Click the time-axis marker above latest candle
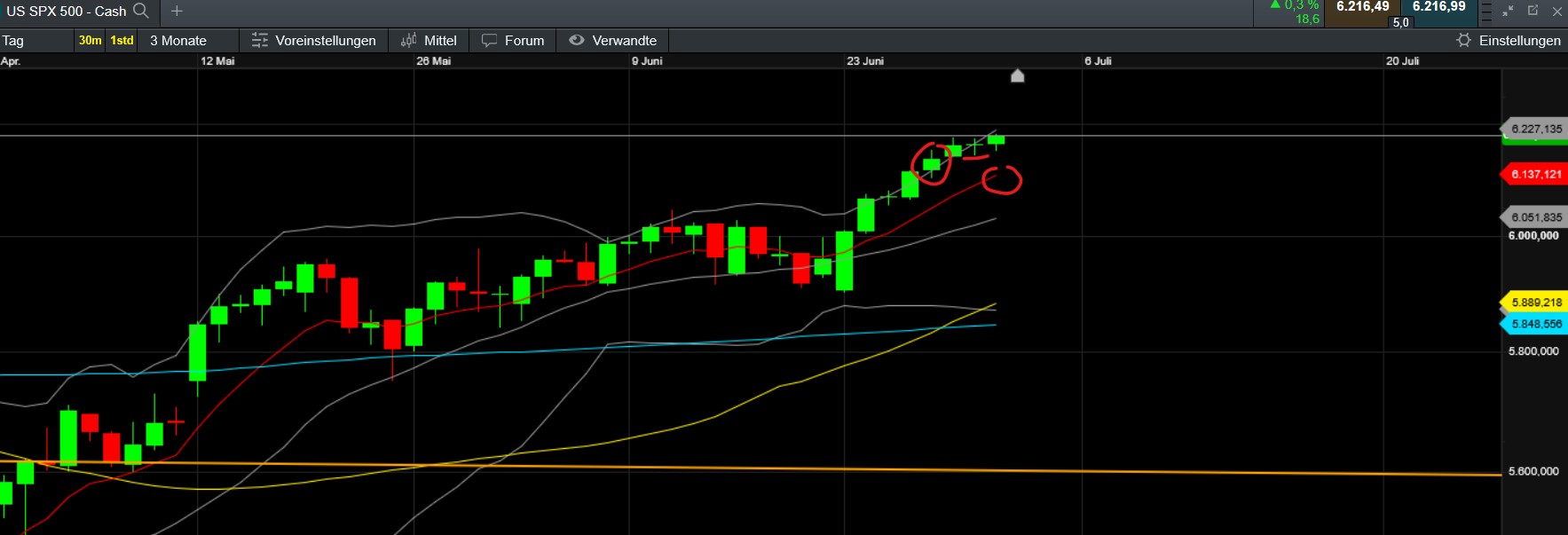The image size is (1568, 535). [x=1018, y=75]
